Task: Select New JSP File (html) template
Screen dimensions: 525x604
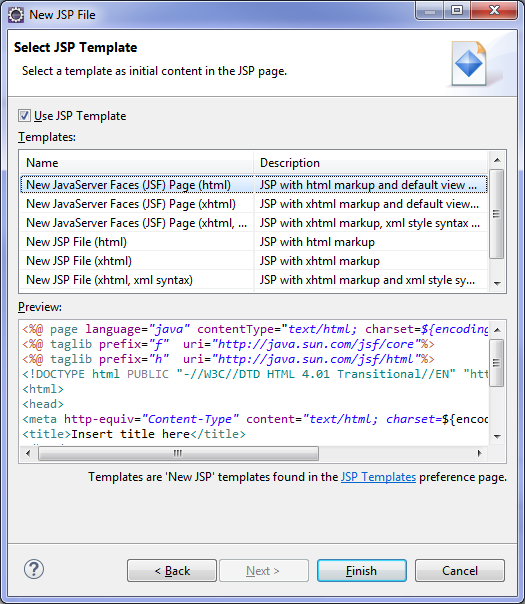Action: 253,242
